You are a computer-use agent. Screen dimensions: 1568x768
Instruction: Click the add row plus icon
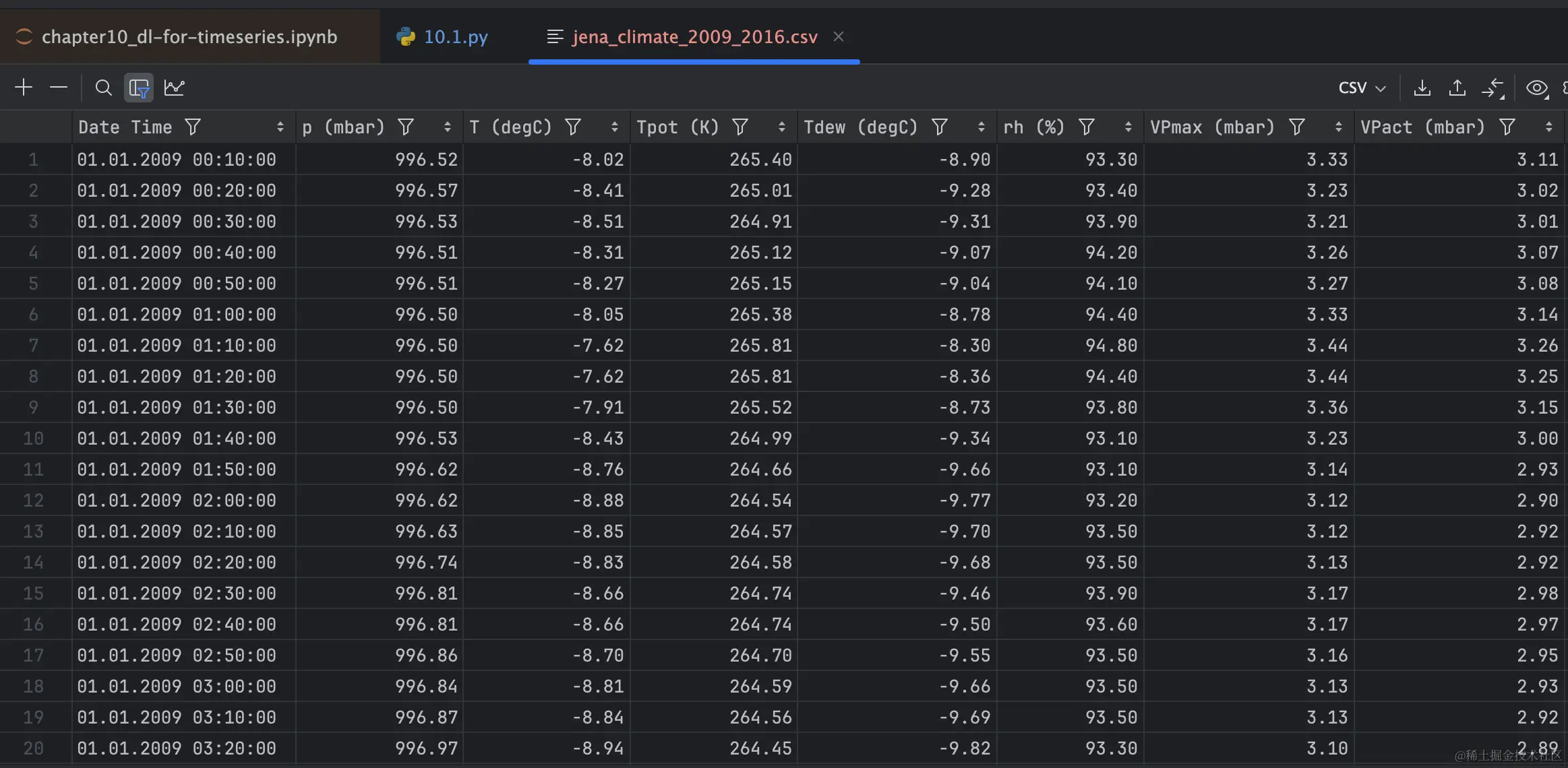24,88
